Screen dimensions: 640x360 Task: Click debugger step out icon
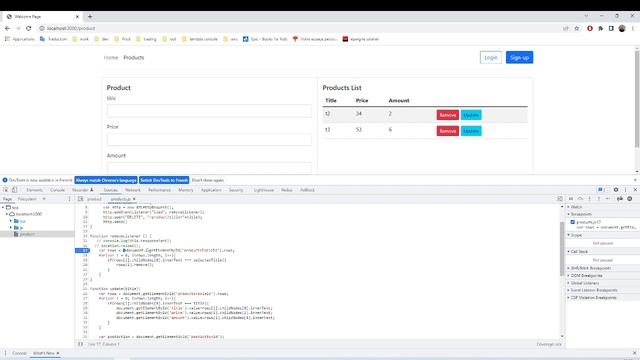click(598, 199)
